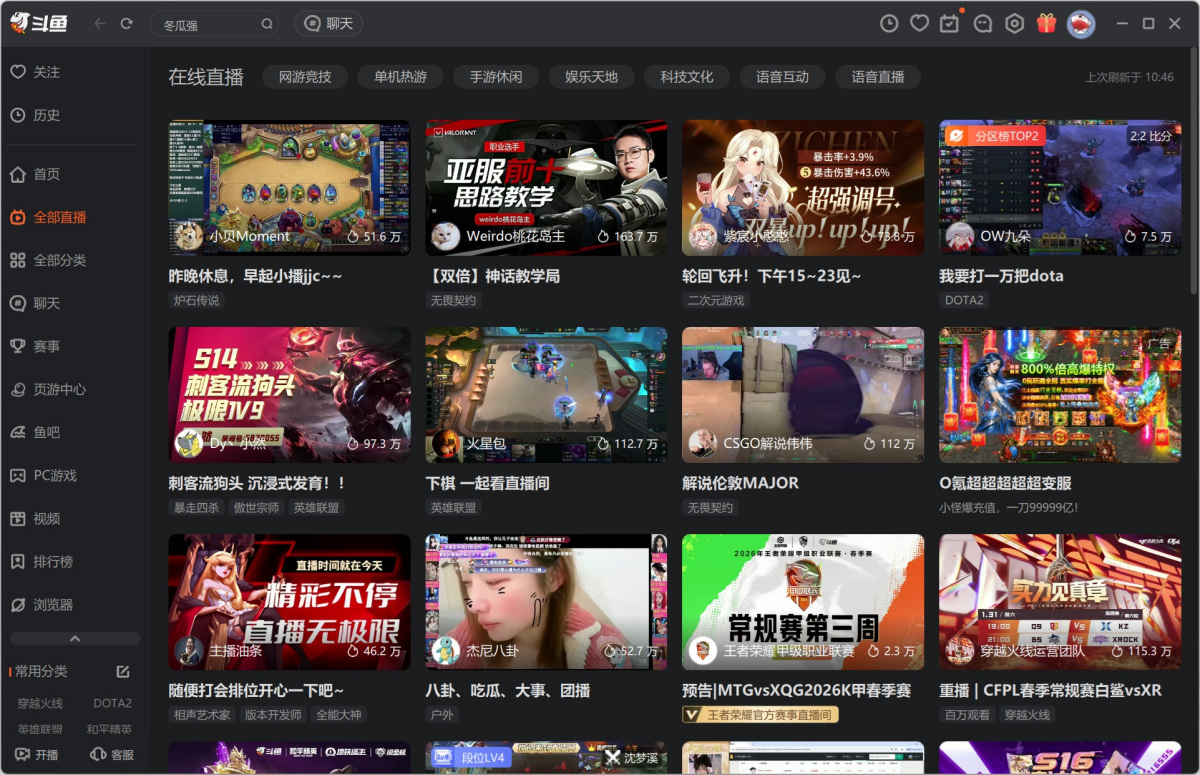This screenshot has width=1200, height=775.
Task: Collapse the sidebar list with up chevron
Action: [75, 638]
